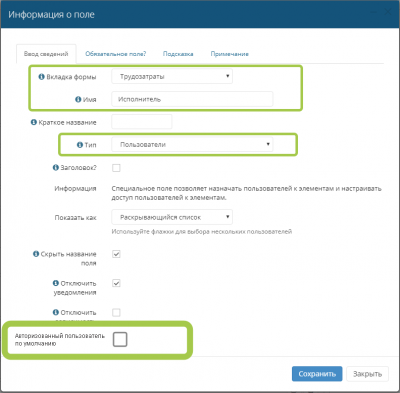Open the Примечание tab

pyautogui.click(x=230, y=54)
